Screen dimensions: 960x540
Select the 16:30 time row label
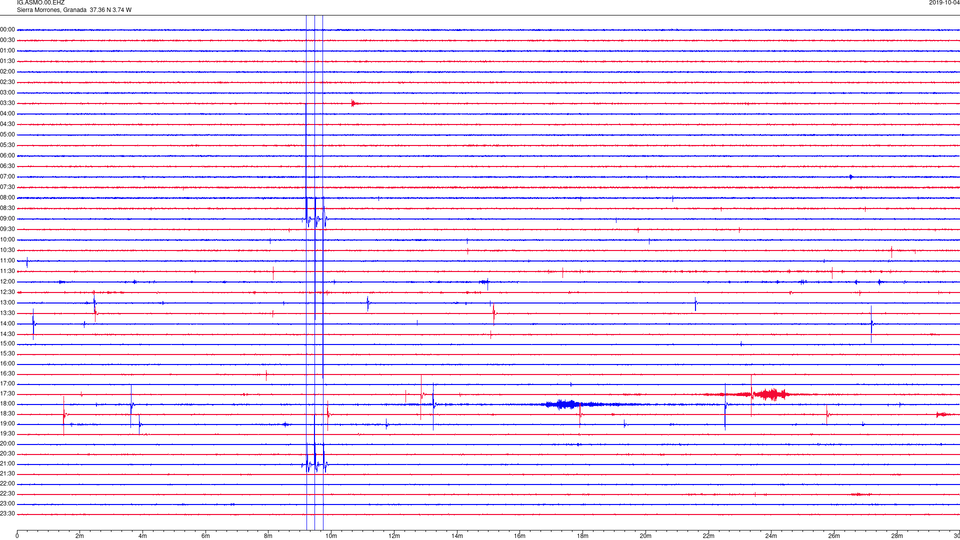tap(7, 373)
